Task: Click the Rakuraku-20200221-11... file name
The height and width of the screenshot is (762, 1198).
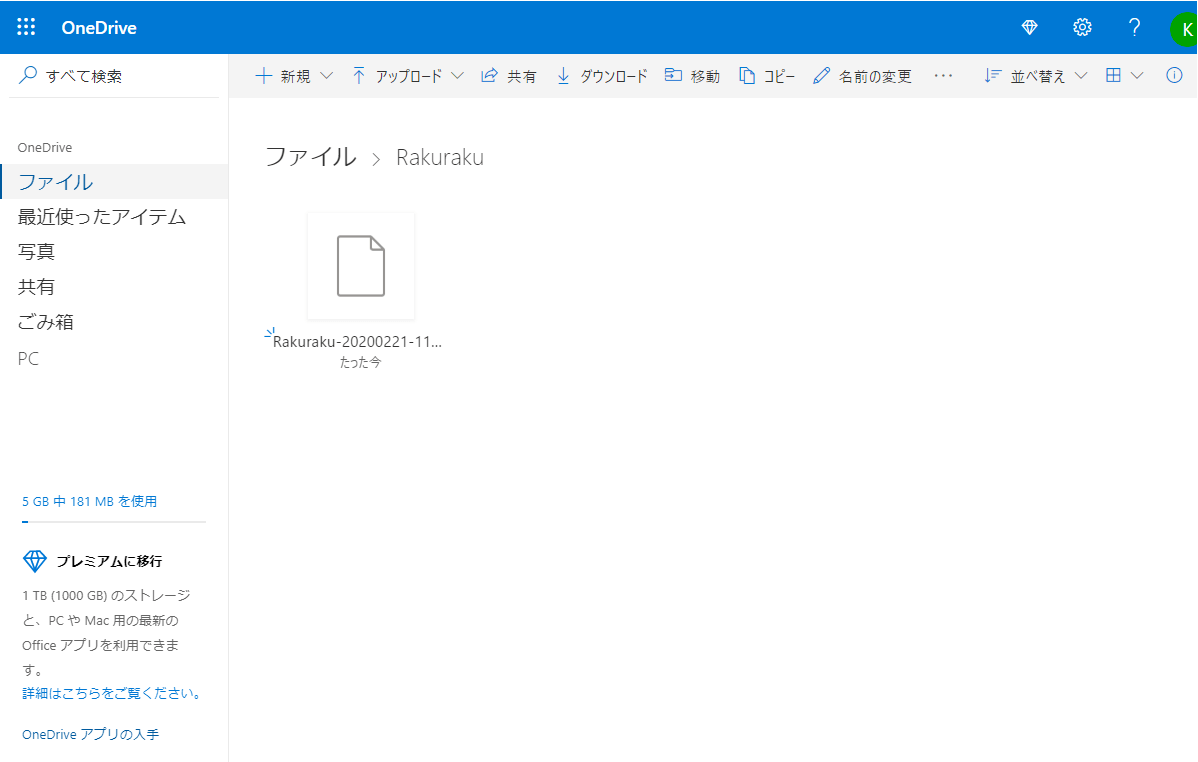Action: tap(357, 342)
